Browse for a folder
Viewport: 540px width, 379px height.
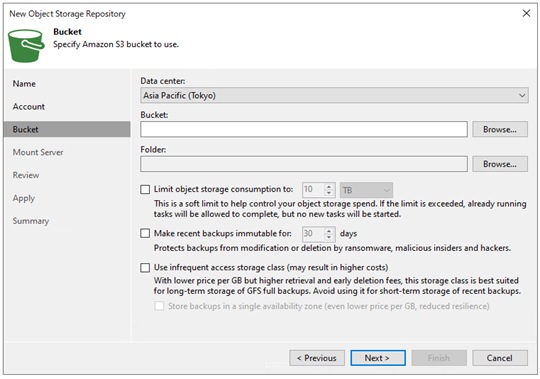tap(500, 164)
